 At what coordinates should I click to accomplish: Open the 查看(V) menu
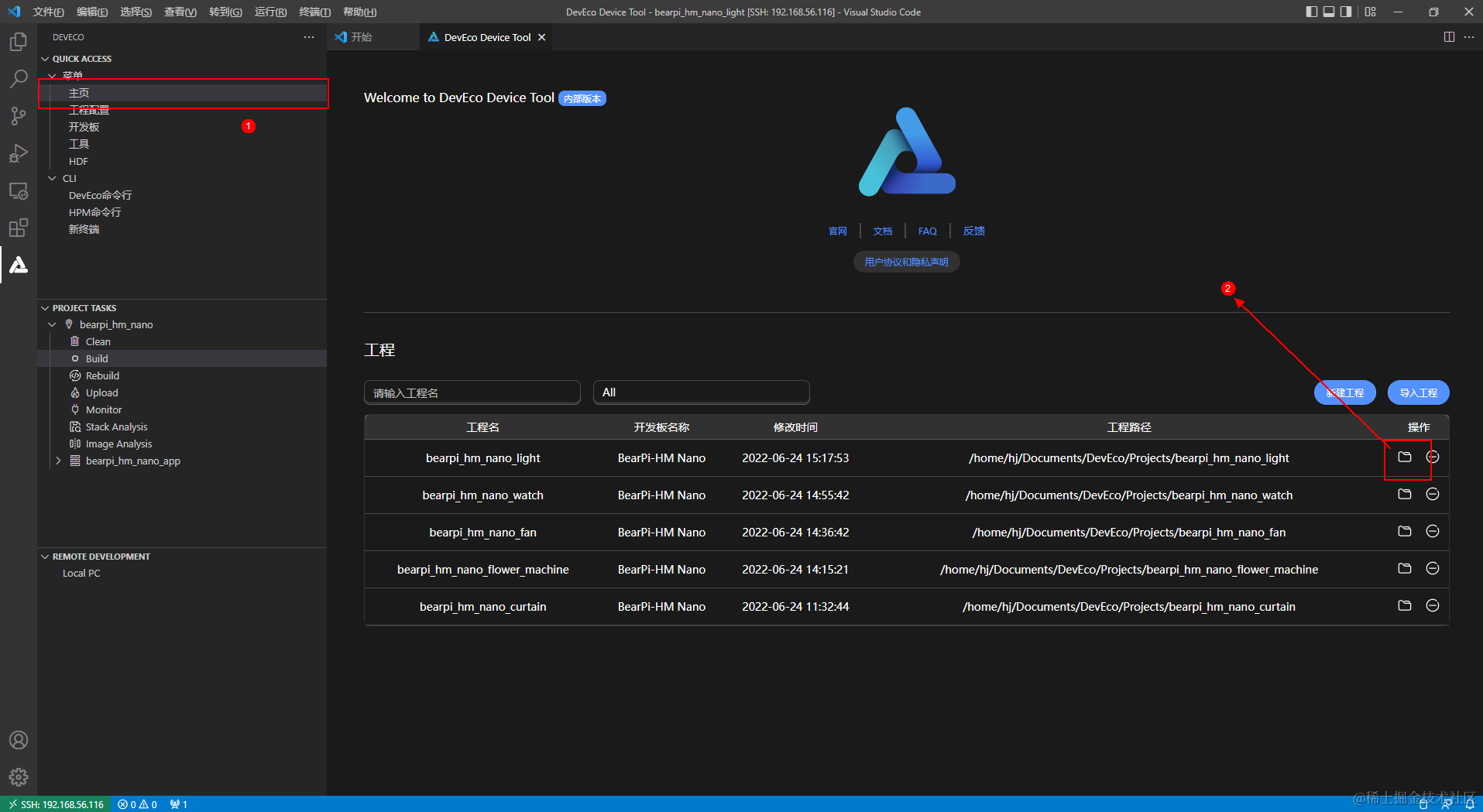pos(180,12)
